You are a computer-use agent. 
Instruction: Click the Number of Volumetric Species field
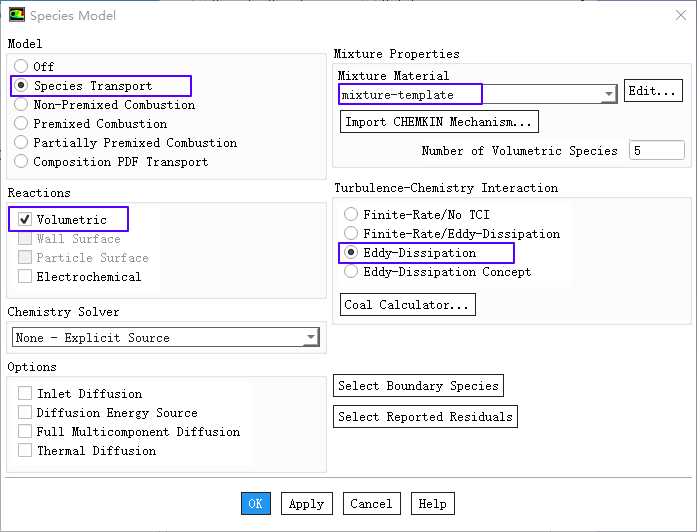click(x=657, y=151)
